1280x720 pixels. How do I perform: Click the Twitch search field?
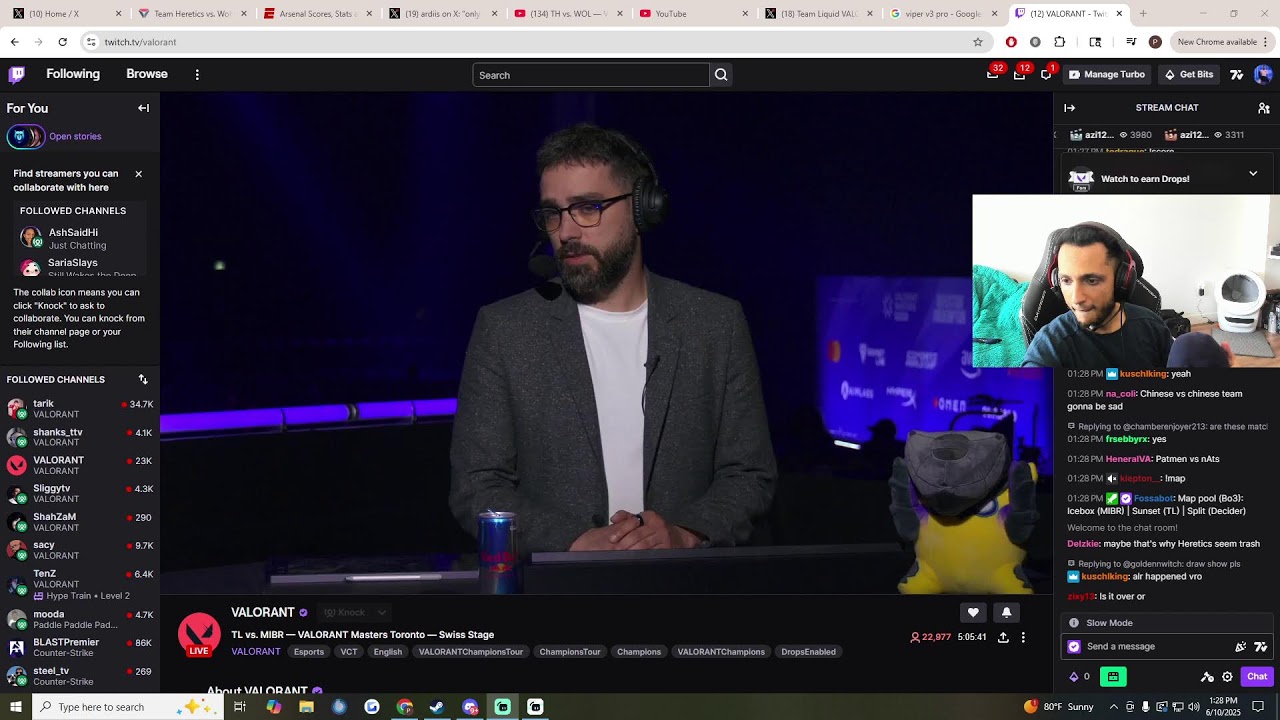591,75
